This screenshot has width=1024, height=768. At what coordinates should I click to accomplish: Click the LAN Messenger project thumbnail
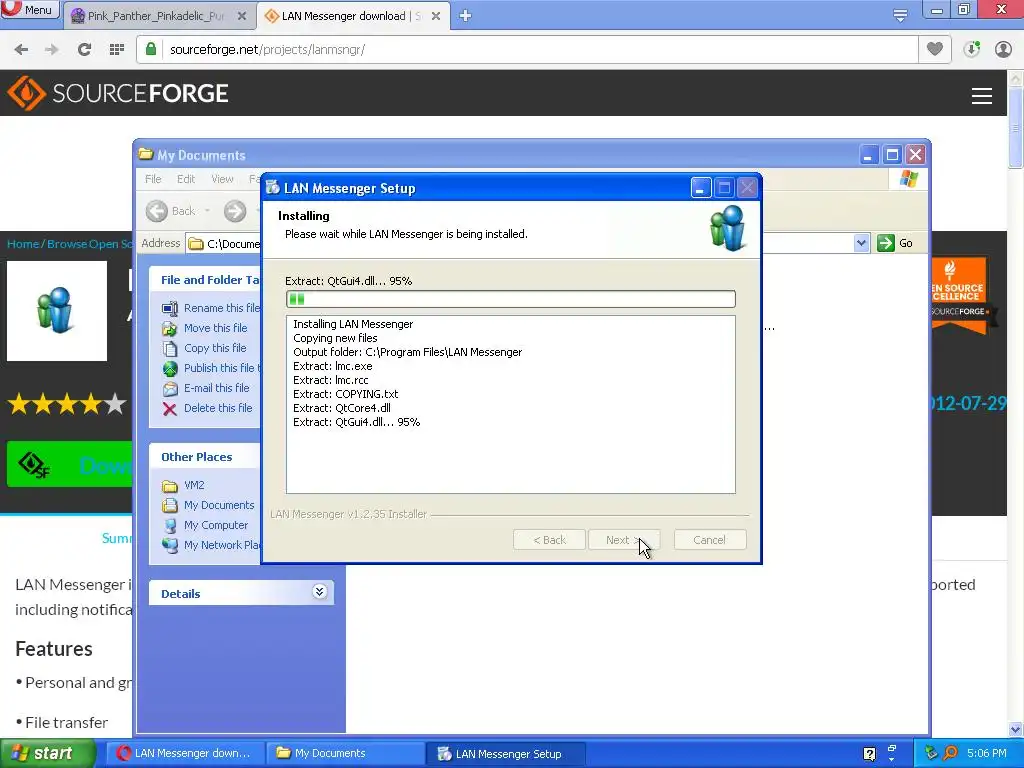pyautogui.click(x=57, y=311)
